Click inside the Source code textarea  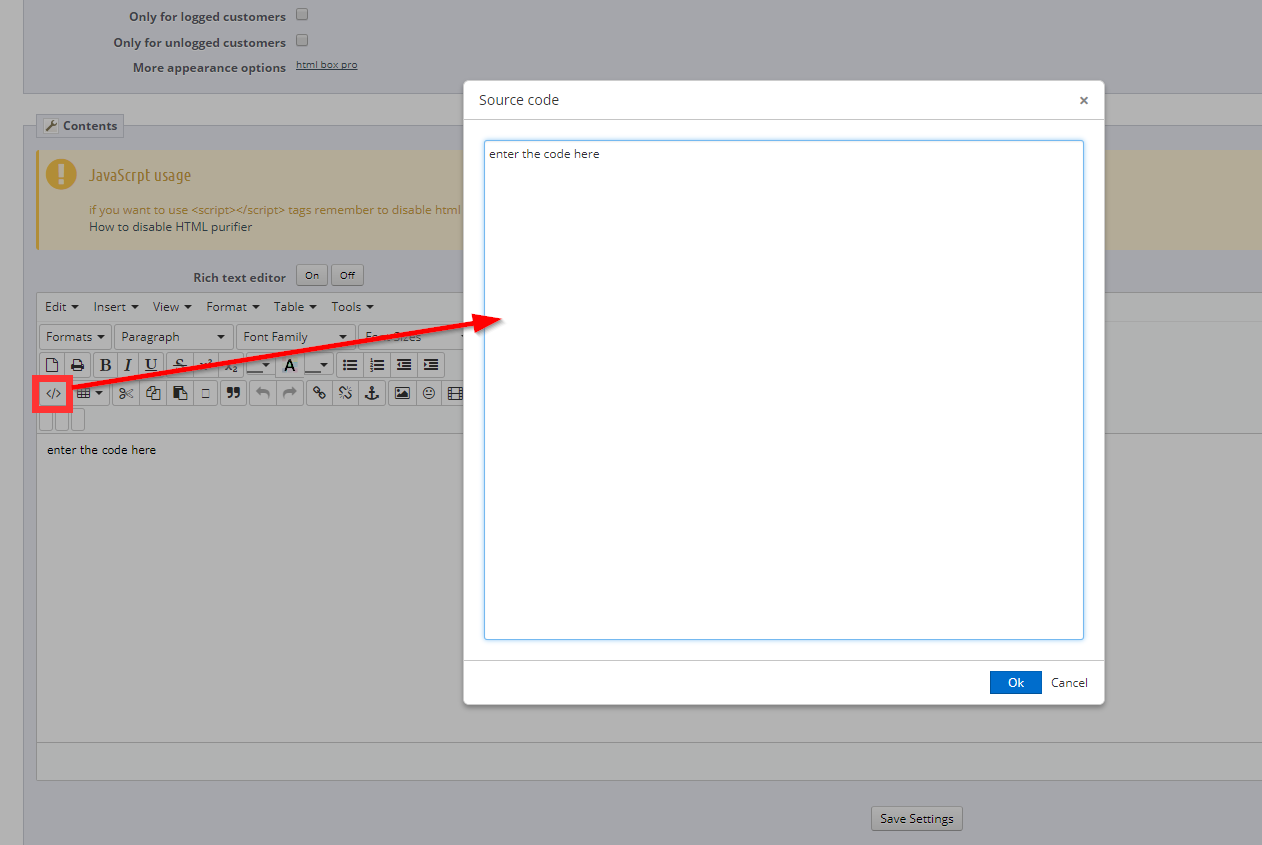tap(784, 390)
